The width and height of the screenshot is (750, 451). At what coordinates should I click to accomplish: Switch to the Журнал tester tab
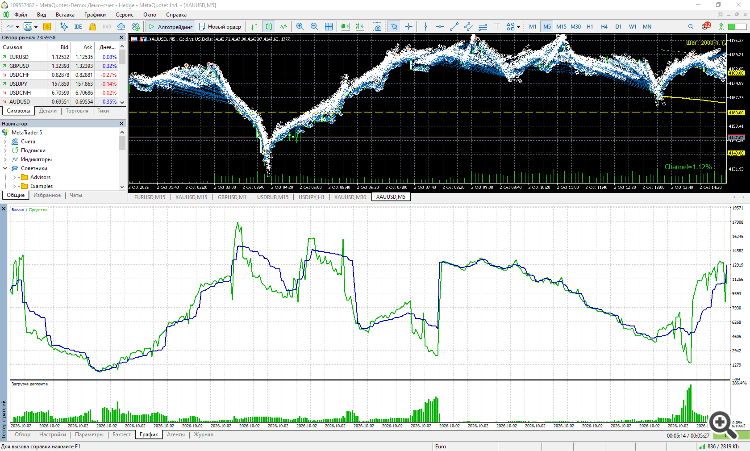coord(203,435)
